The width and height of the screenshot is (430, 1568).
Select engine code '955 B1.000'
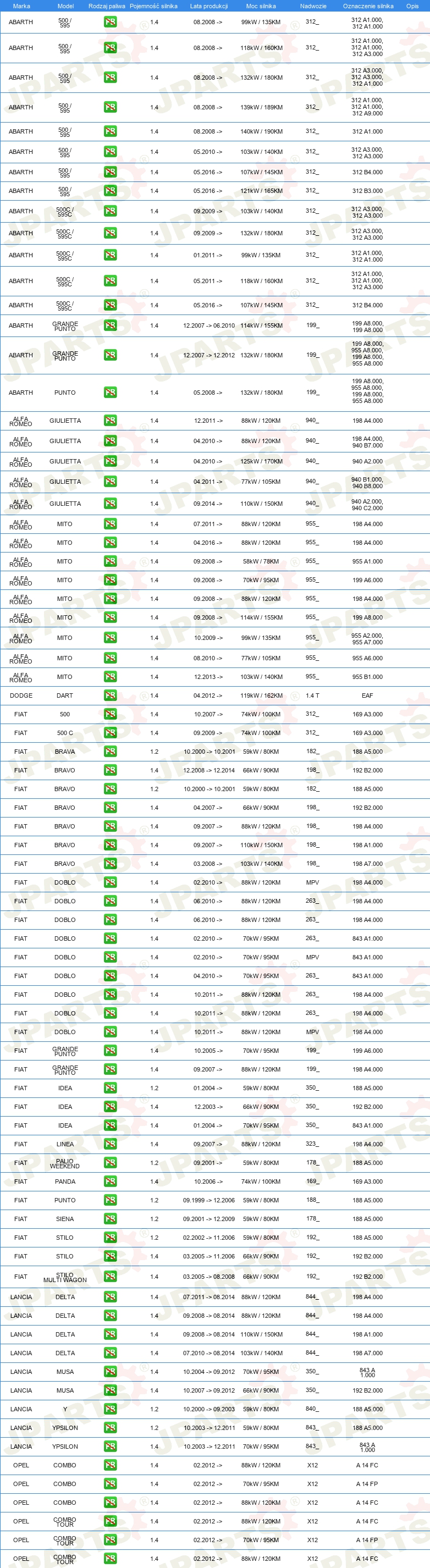tap(367, 677)
